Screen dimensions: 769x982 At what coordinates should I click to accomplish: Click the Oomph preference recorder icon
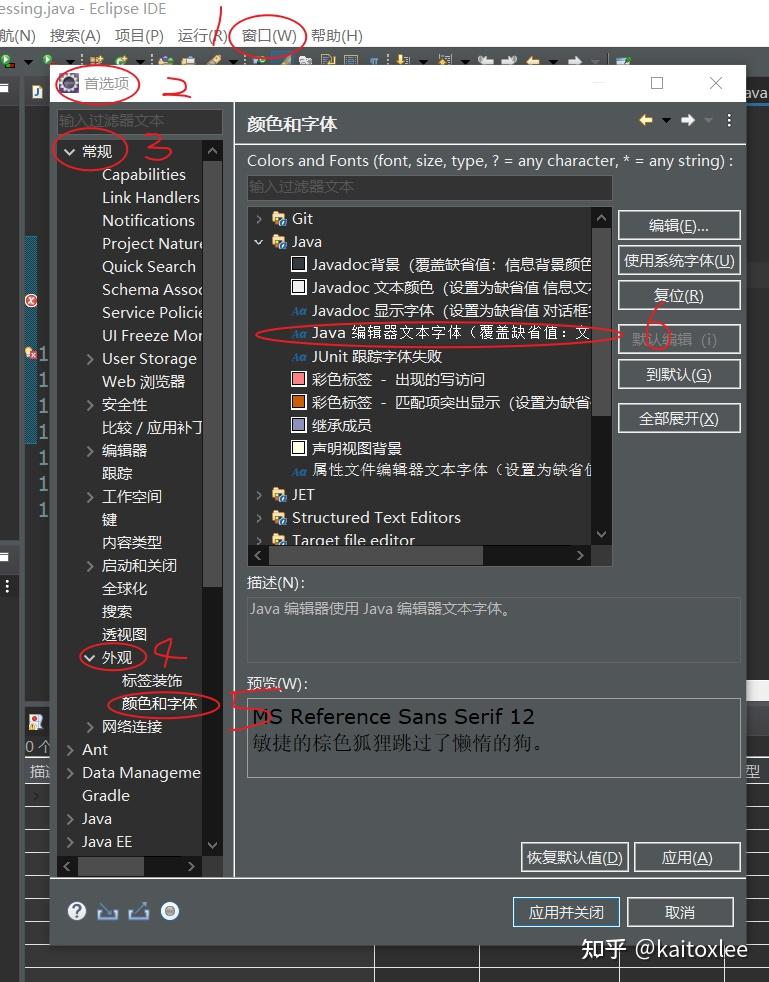(170, 911)
